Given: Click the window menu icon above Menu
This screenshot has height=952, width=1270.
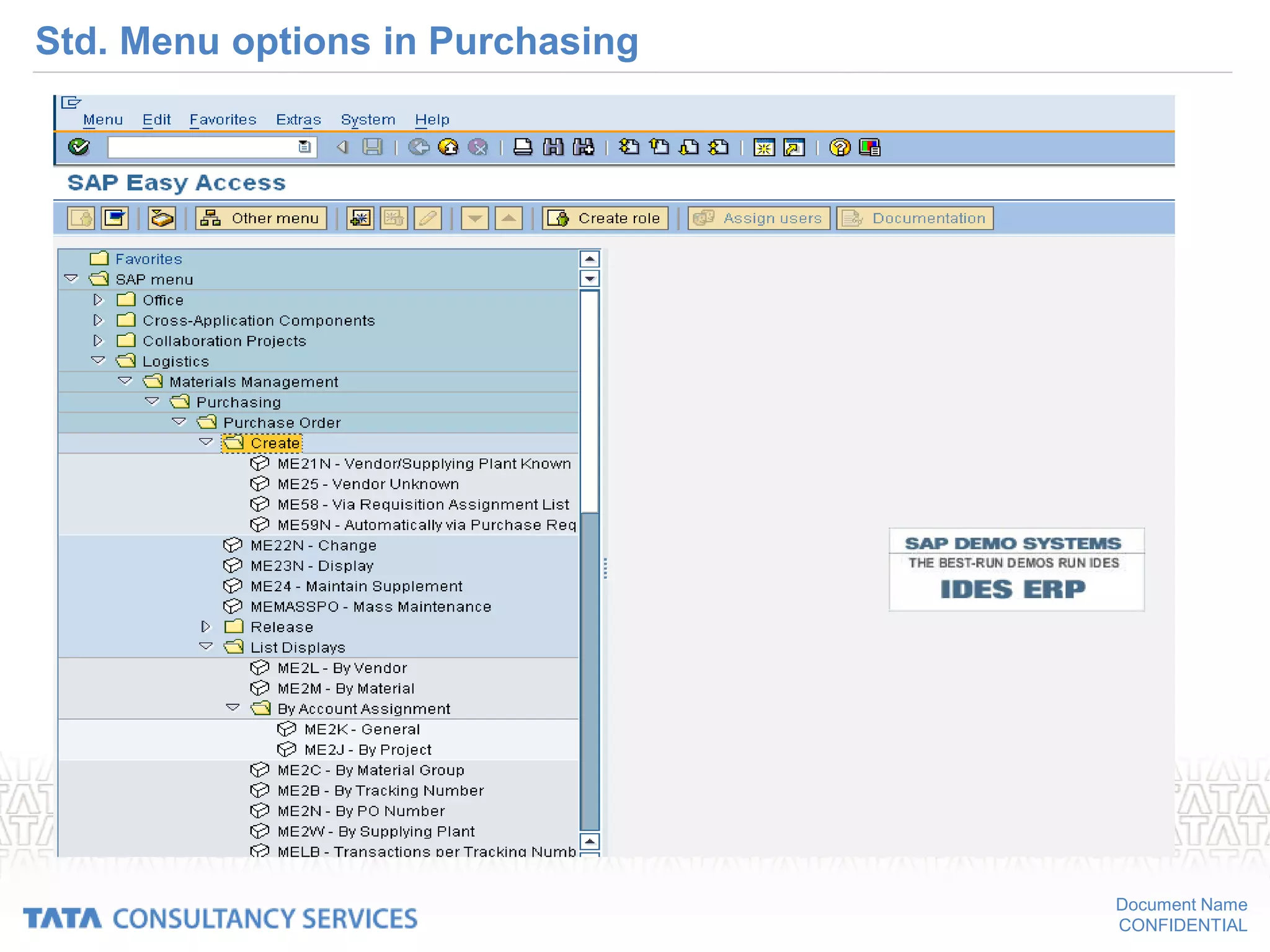Looking at the screenshot, I should 71,102.
